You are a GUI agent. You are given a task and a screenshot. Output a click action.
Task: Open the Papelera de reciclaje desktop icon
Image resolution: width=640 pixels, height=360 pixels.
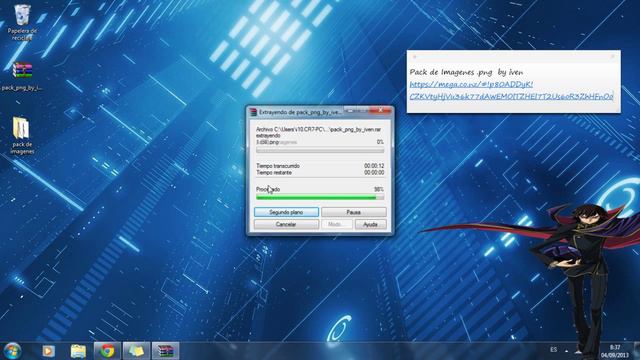pos(22,21)
